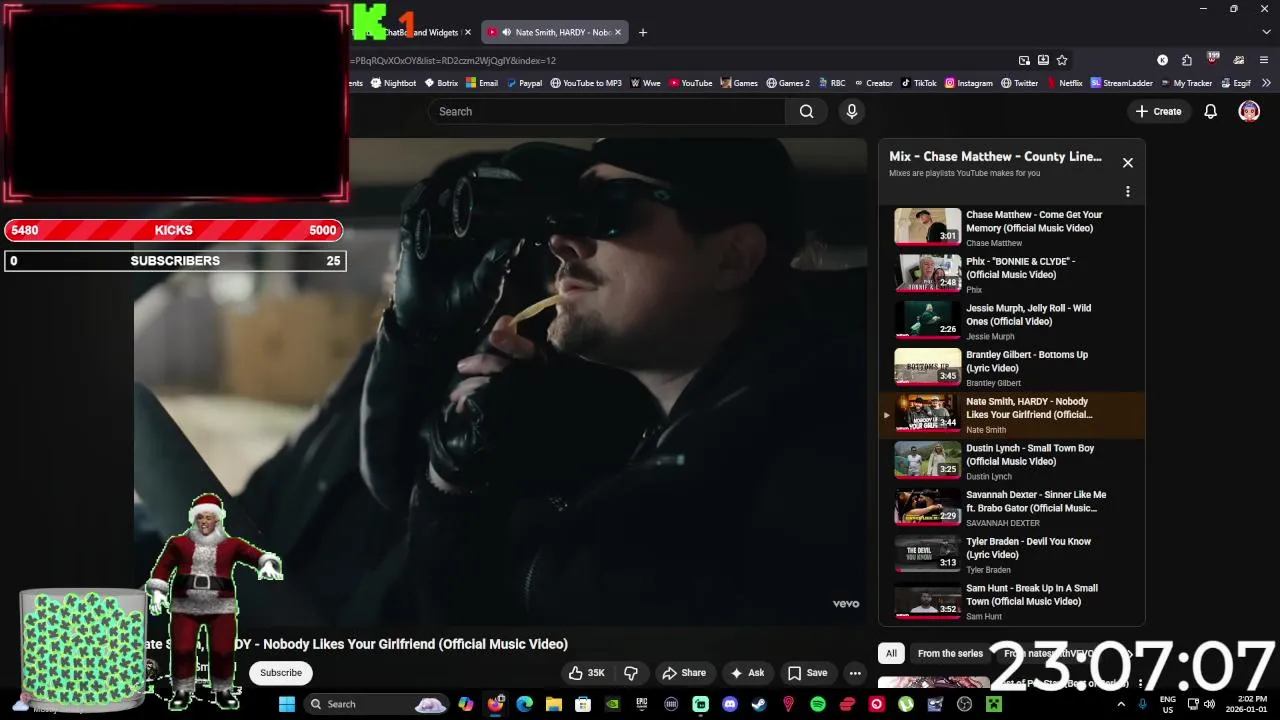
Task: Open the StreamLadder bookmark
Action: coord(1122,83)
